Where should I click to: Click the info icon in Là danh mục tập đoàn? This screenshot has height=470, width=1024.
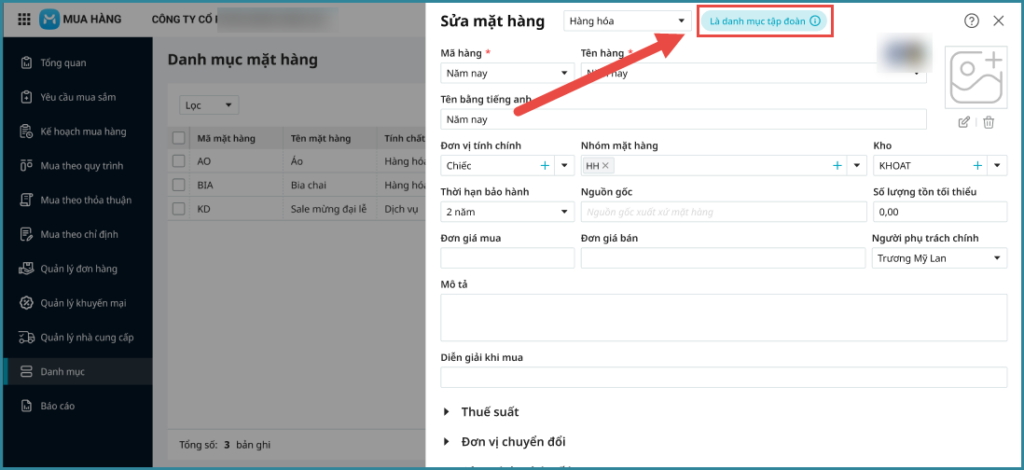[x=814, y=21]
